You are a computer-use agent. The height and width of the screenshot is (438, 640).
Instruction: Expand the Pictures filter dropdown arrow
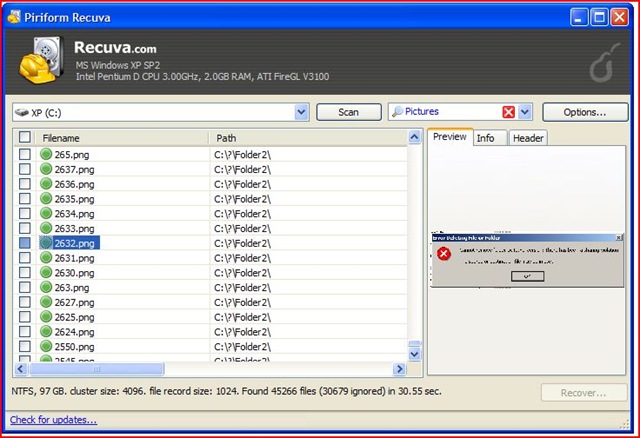525,112
